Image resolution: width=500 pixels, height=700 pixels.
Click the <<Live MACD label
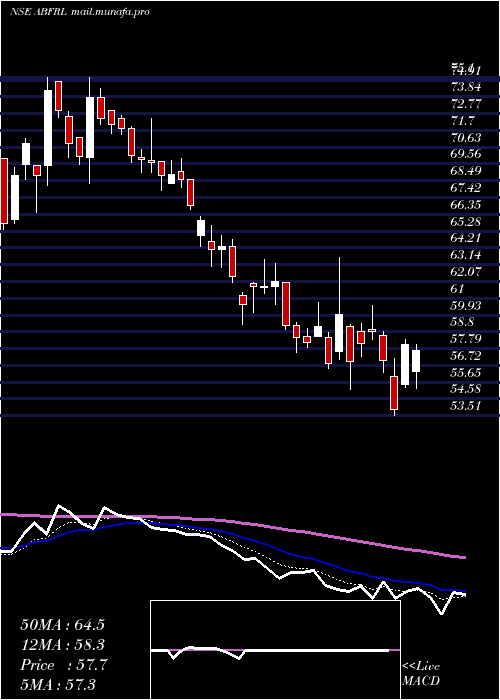click(x=421, y=674)
